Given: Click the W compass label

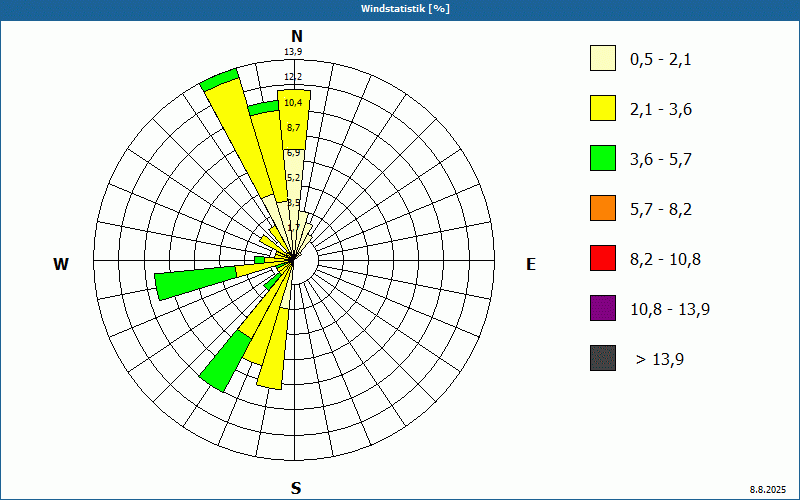Looking at the screenshot, I should tap(61, 264).
